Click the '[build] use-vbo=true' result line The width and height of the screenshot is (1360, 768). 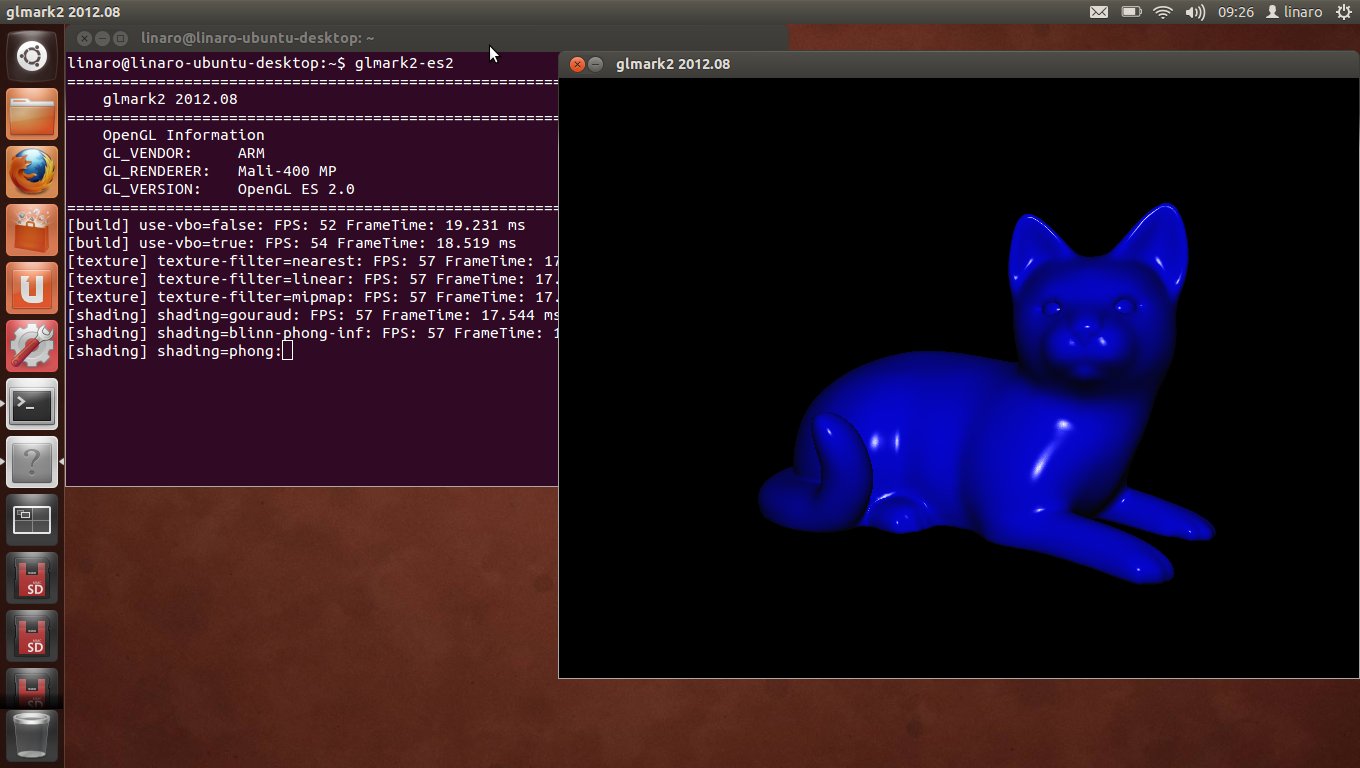tap(292, 243)
